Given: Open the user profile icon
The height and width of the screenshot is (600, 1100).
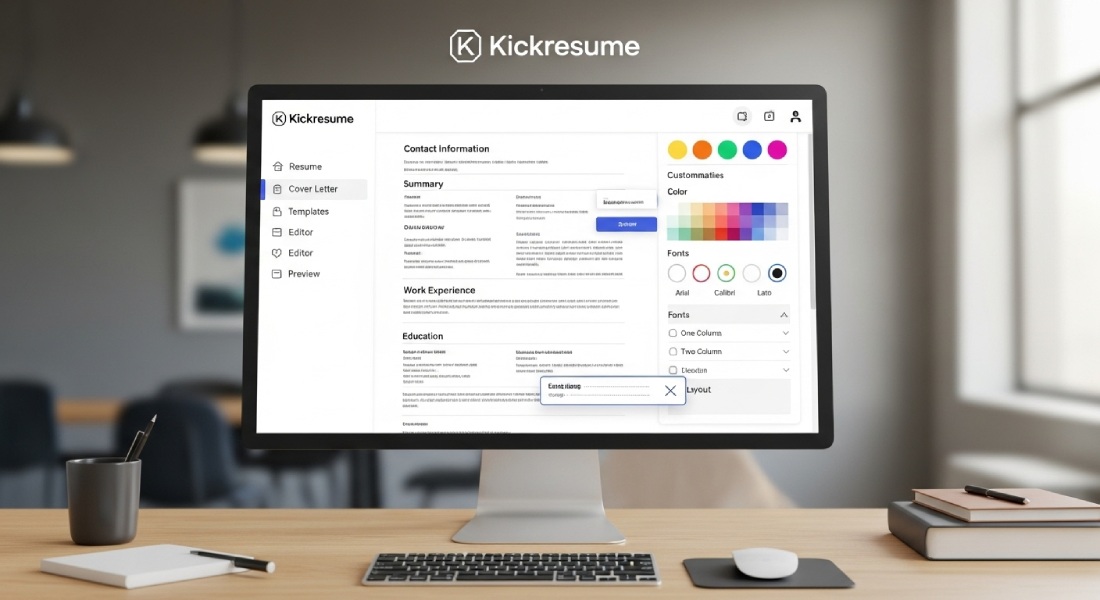Looking at the screenshot, I should click(796, 116).
